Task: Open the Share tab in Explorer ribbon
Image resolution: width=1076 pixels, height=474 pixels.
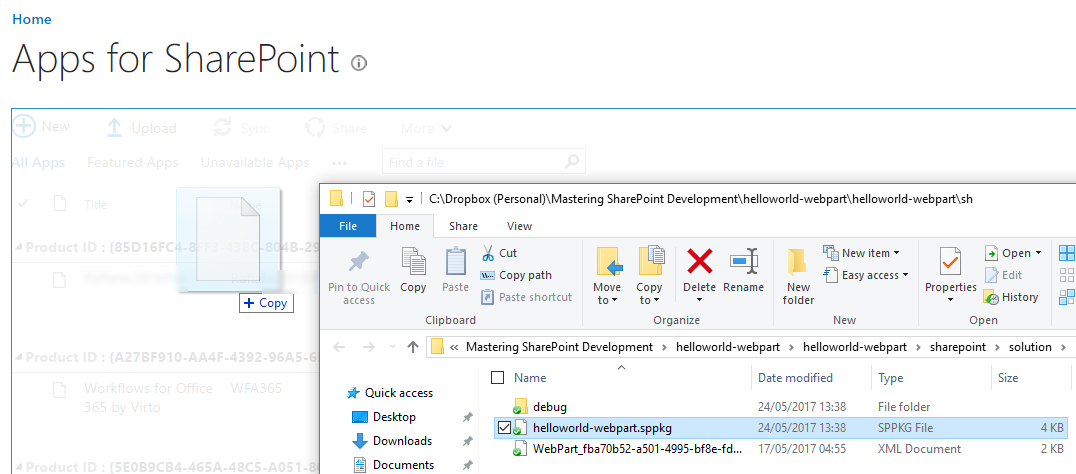Action: (x=463, y=225)
